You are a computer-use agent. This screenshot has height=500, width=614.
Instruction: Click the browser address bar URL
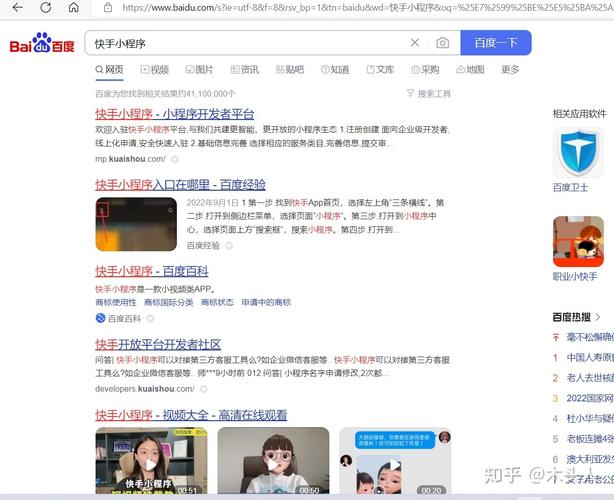[x=360, y=8]
